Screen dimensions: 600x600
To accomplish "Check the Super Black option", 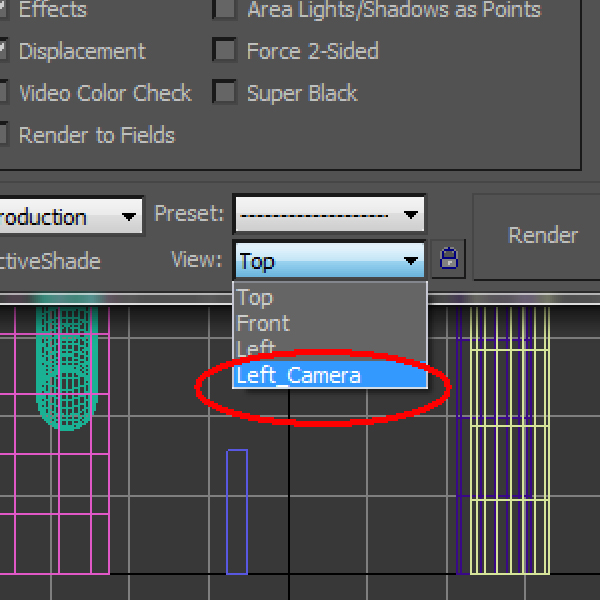I will pos(227,93).
